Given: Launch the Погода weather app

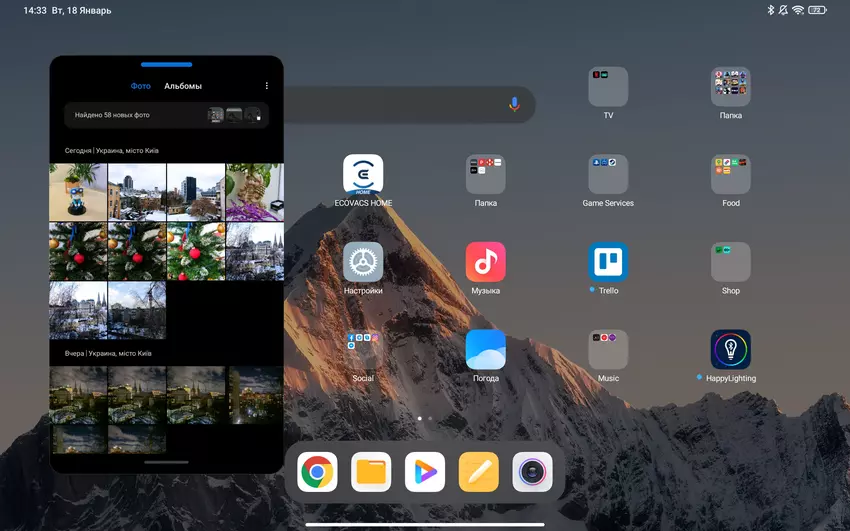Looking at the screenshot, I should point(485,350).
